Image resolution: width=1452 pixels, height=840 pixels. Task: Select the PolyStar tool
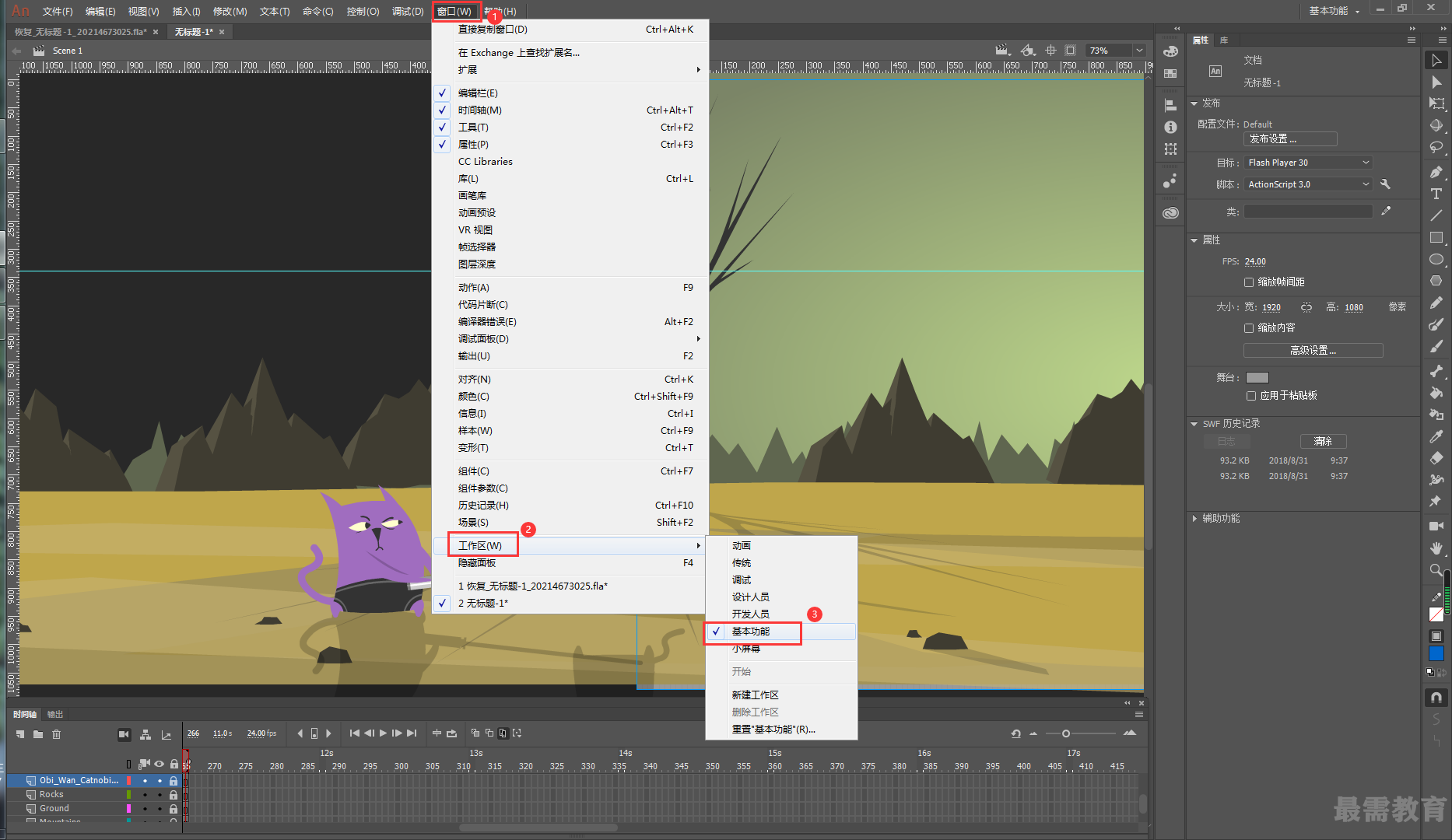coord(1436,281)
